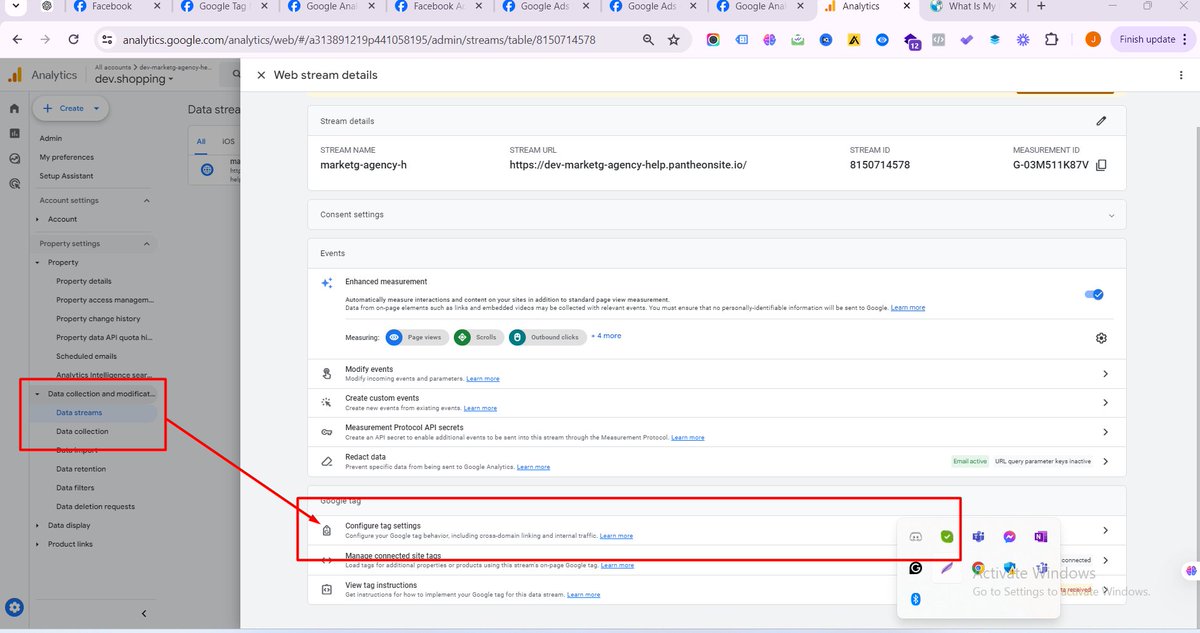Viewport: 1200px width, 633px height.
Task: Open Enhanced measurement settings gear icon
Action: point(1101,338)
